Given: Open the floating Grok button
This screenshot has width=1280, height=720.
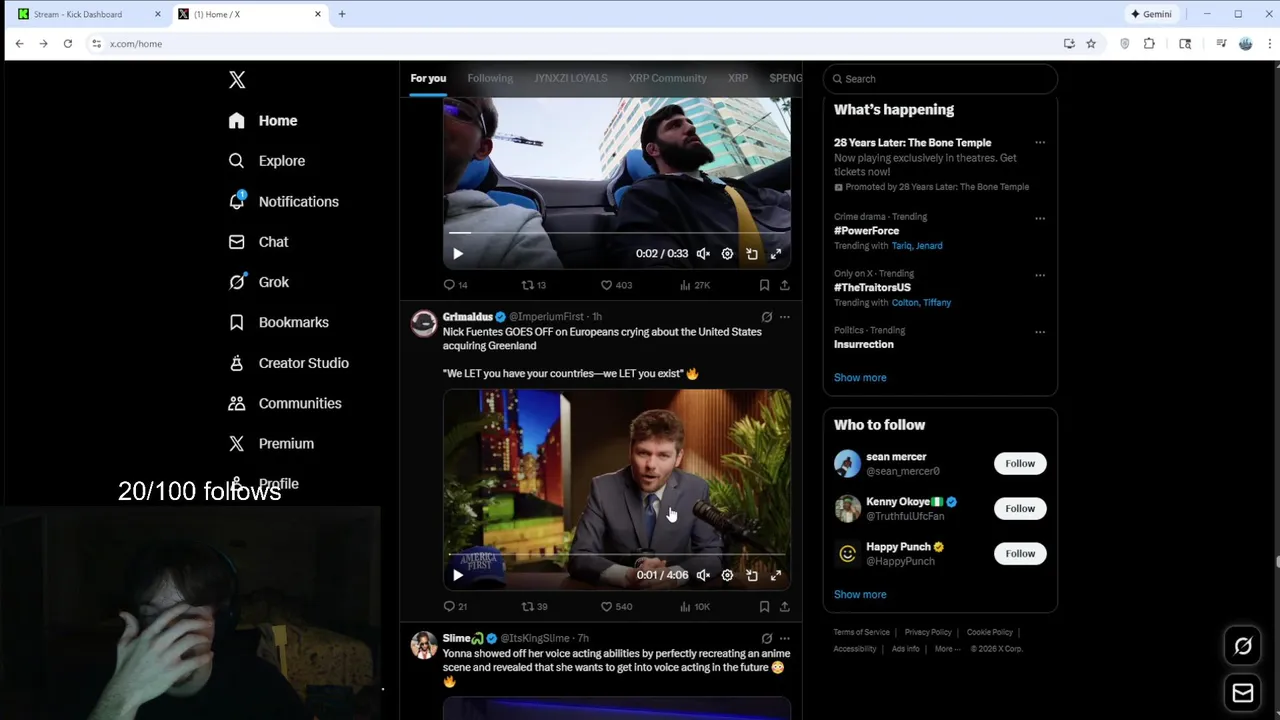Looking at the screenshot, I should click(1243, 646).
